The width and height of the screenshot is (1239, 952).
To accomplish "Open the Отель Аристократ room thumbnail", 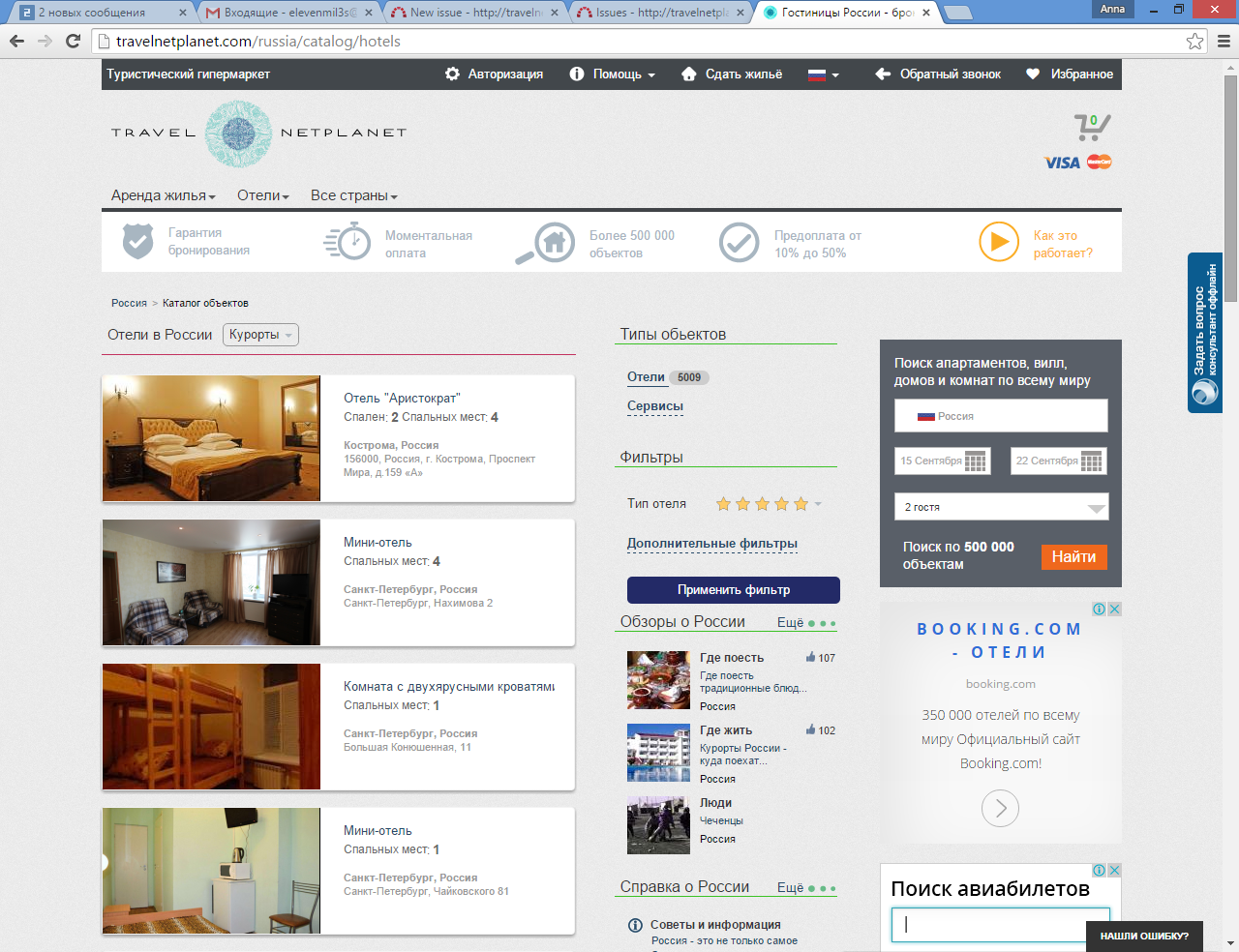I will [x=211, y=438].
